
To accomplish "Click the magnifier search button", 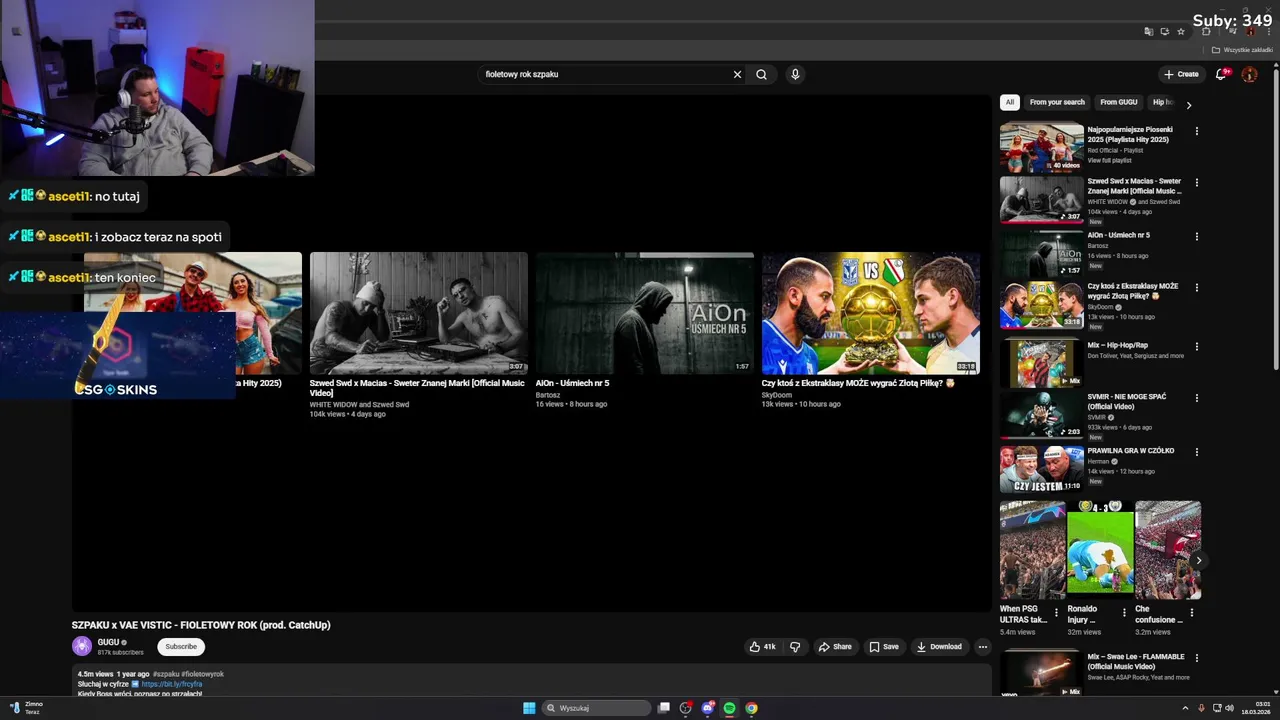I will (x=762, y=74).
